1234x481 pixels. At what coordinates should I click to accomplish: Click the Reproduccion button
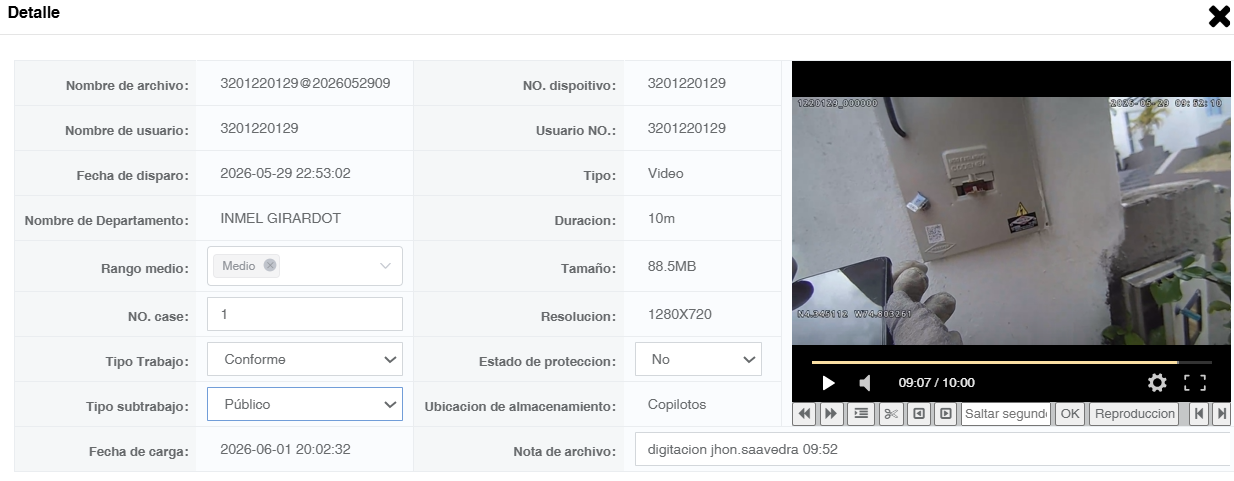pyautogui.click(x=1134, y=414)
